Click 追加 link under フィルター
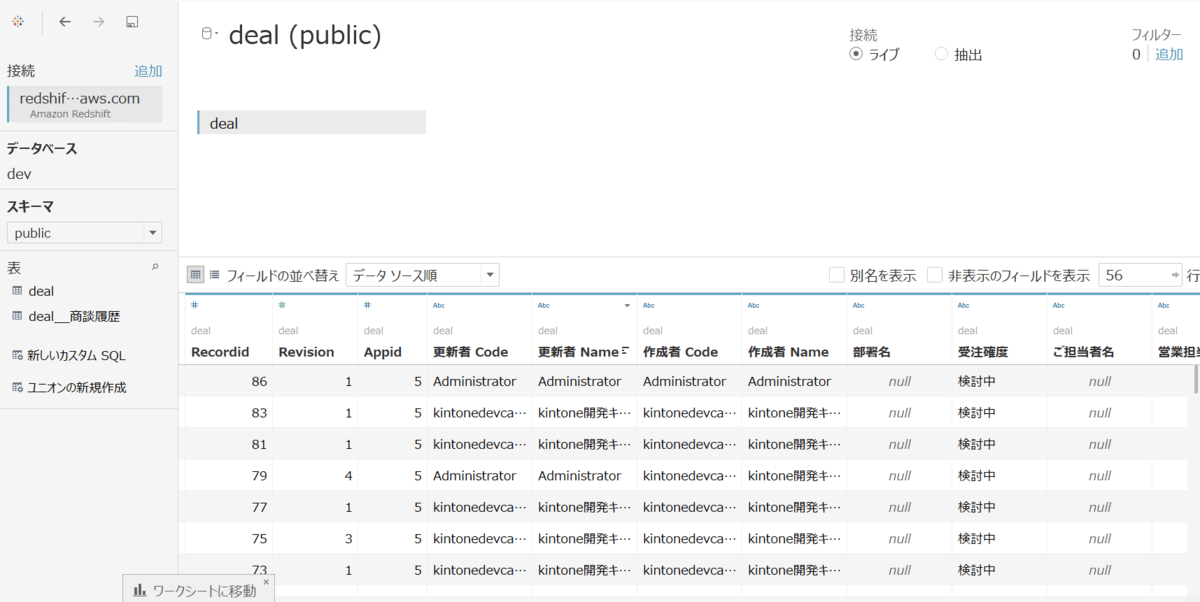The height and width of the screenshot is (602, 1200). click(x=1169, y=54)
